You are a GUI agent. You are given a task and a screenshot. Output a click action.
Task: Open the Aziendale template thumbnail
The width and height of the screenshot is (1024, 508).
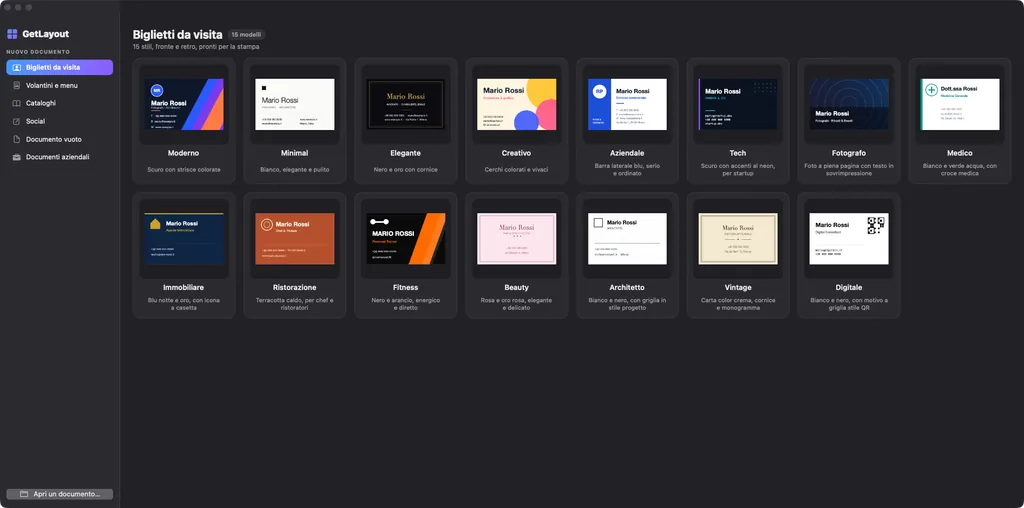pyautogui.click(x=627, y=104)
